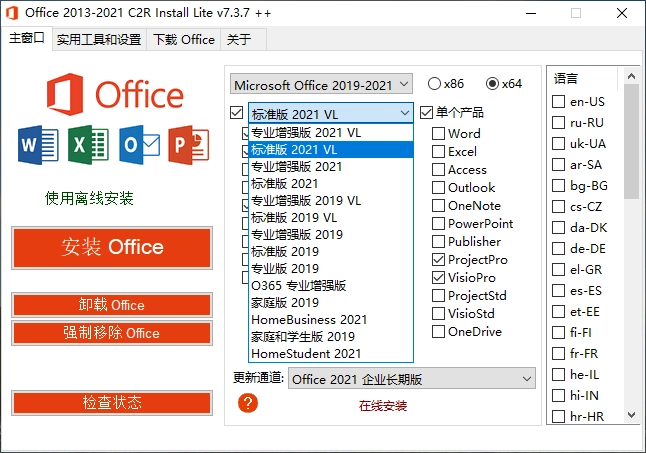Enable the Word checkbox
The image size is (646, 453).
click(438, 133)
